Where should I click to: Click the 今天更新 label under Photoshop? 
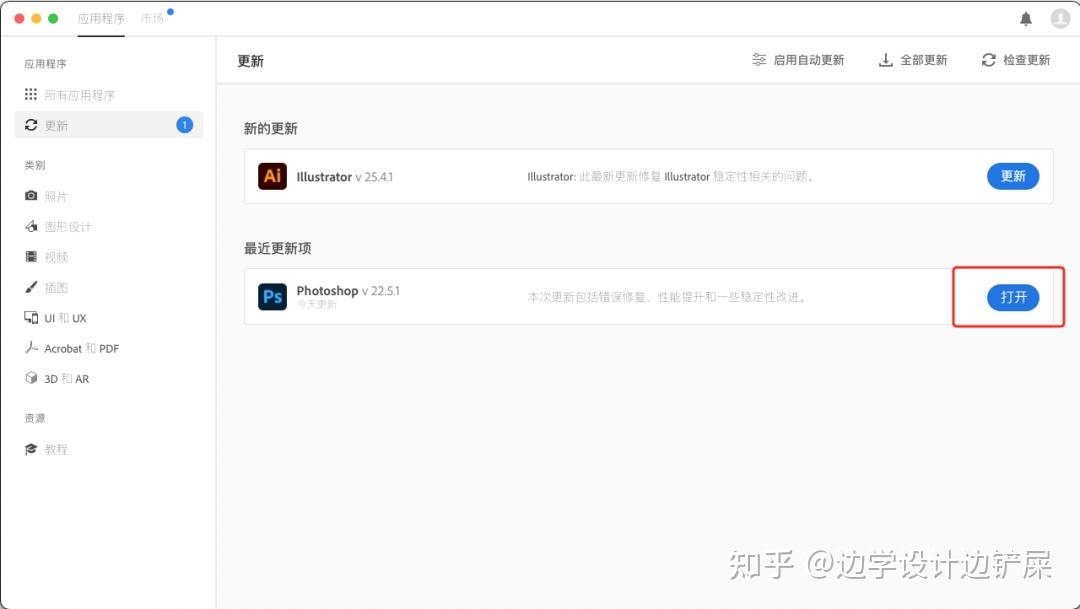[x=316, y=304]
